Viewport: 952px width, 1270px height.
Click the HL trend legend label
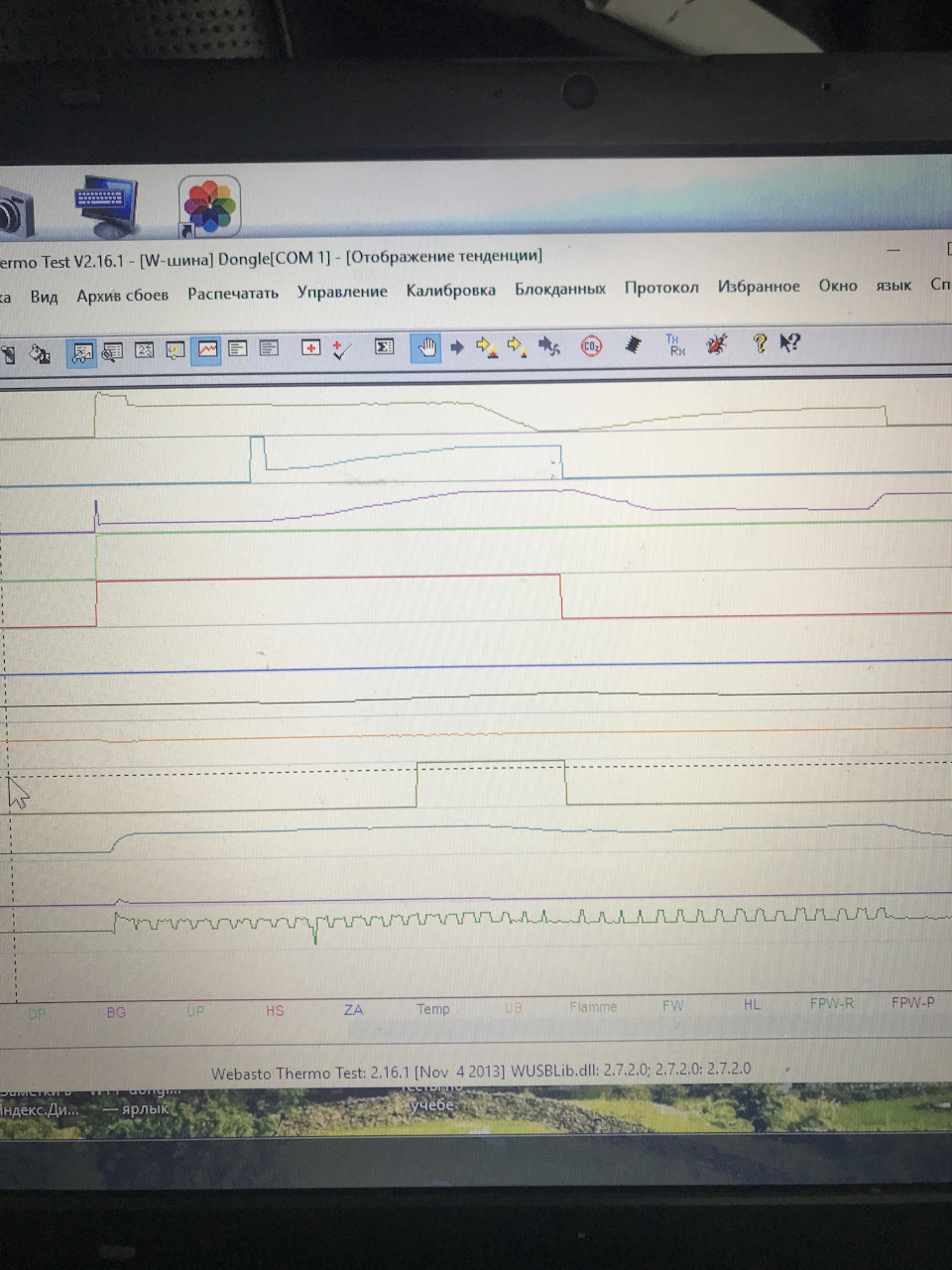point(752,1004)
